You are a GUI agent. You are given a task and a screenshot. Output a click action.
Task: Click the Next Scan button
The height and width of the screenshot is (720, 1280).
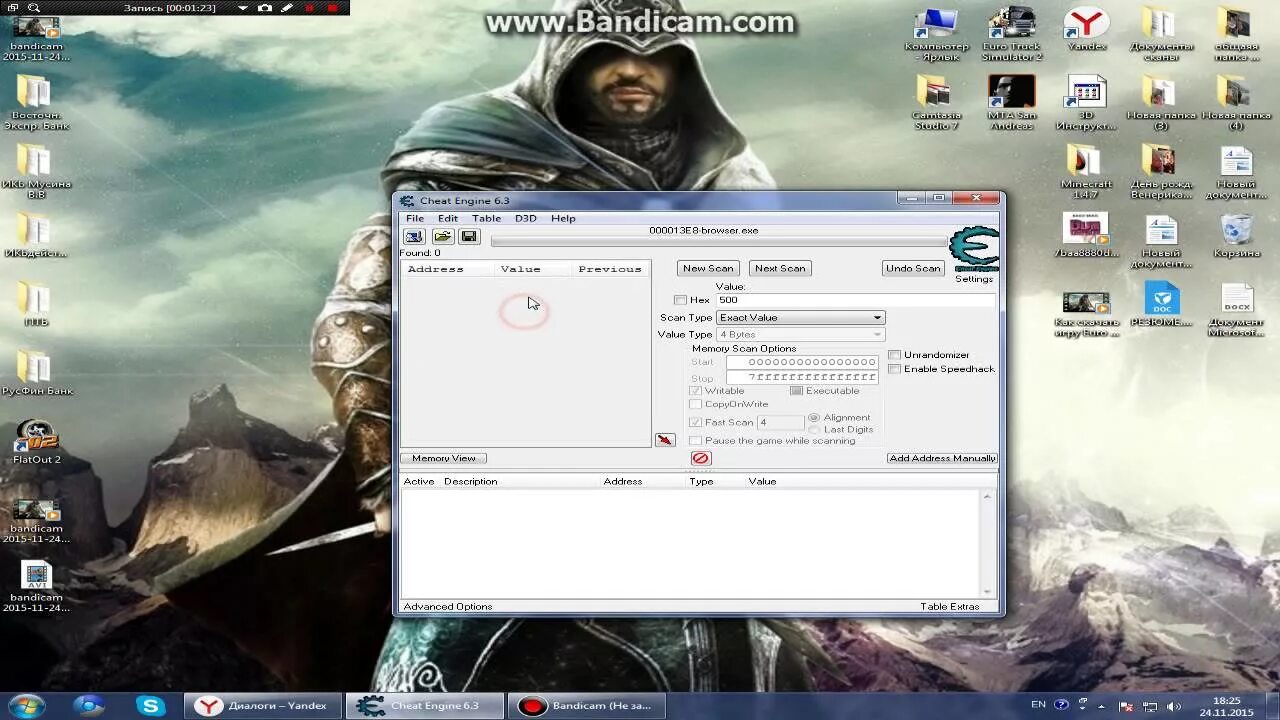[x=780, y=268]
